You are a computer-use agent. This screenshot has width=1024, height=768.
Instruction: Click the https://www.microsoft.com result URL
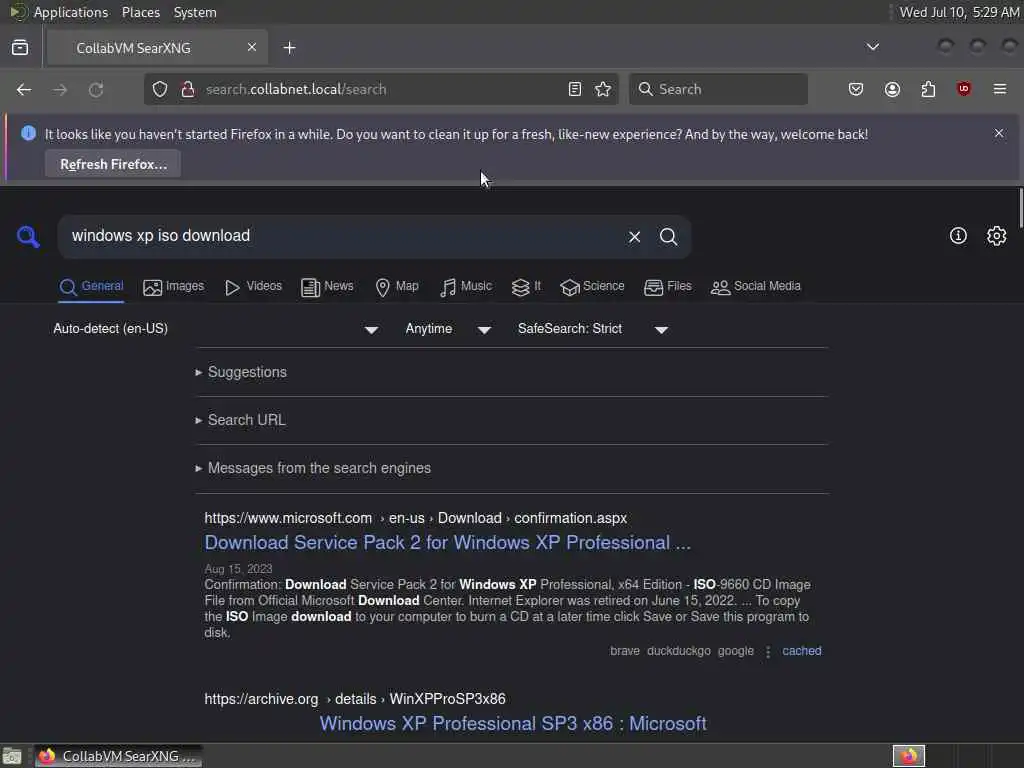pos(415,518)
